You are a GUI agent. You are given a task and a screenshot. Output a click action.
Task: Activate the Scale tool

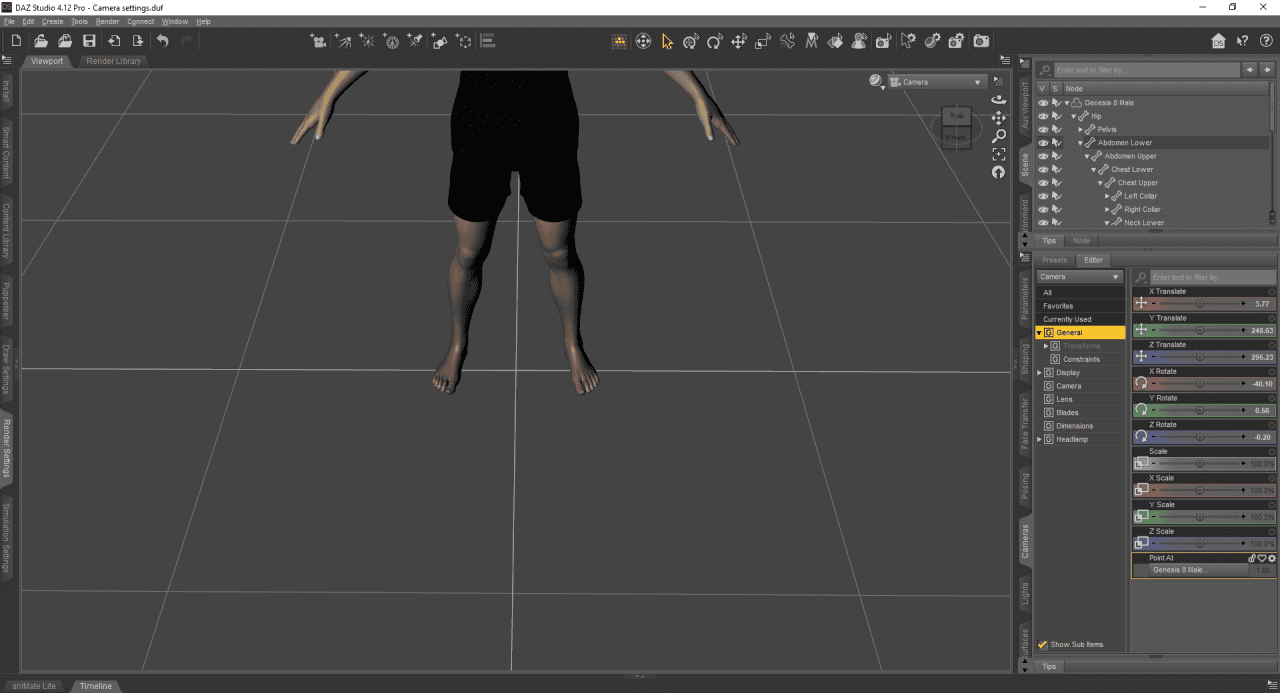[x=762, y=41]
